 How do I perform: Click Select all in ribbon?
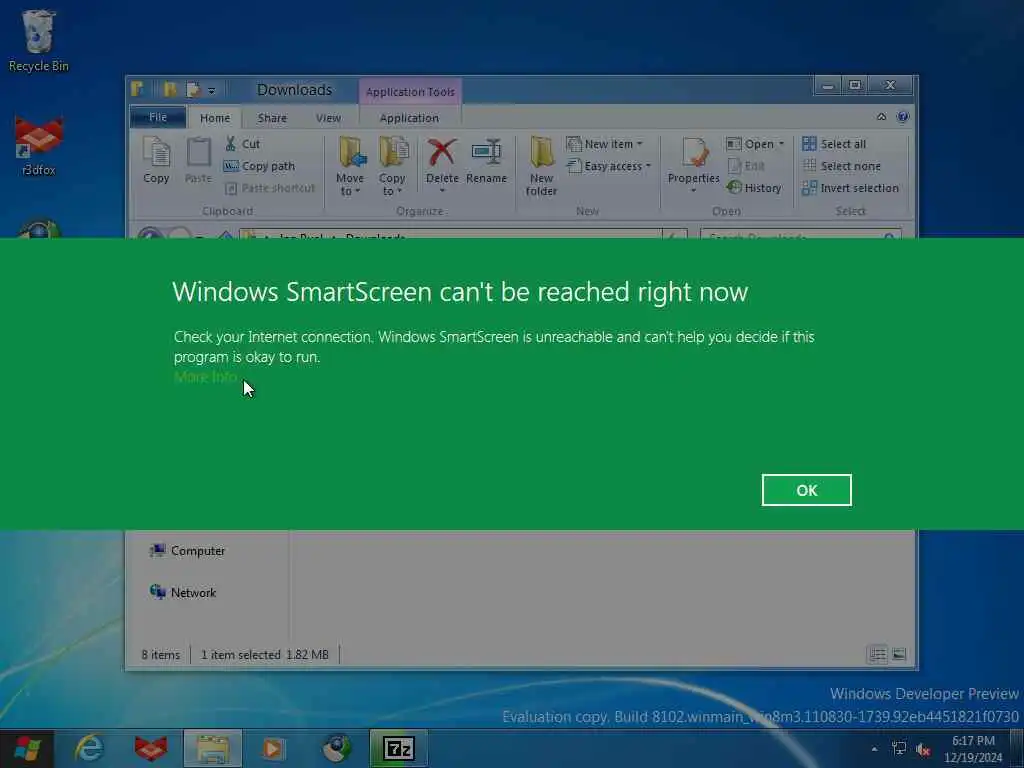coord(834,144)
